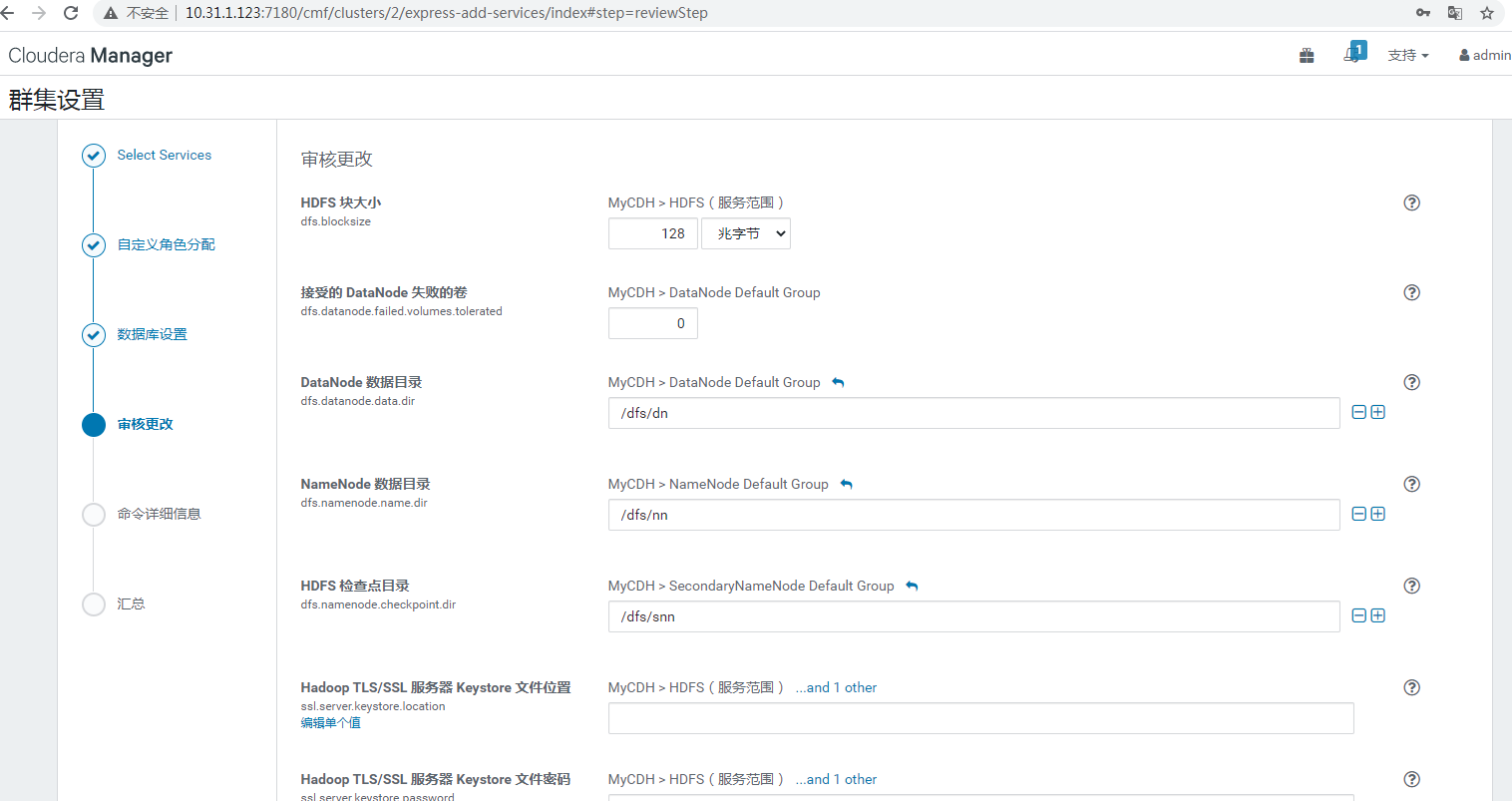The height and width of the screenshot is (801, 1512).
Task: Reset DataNode data directory to default
Action: click(838, 382)
